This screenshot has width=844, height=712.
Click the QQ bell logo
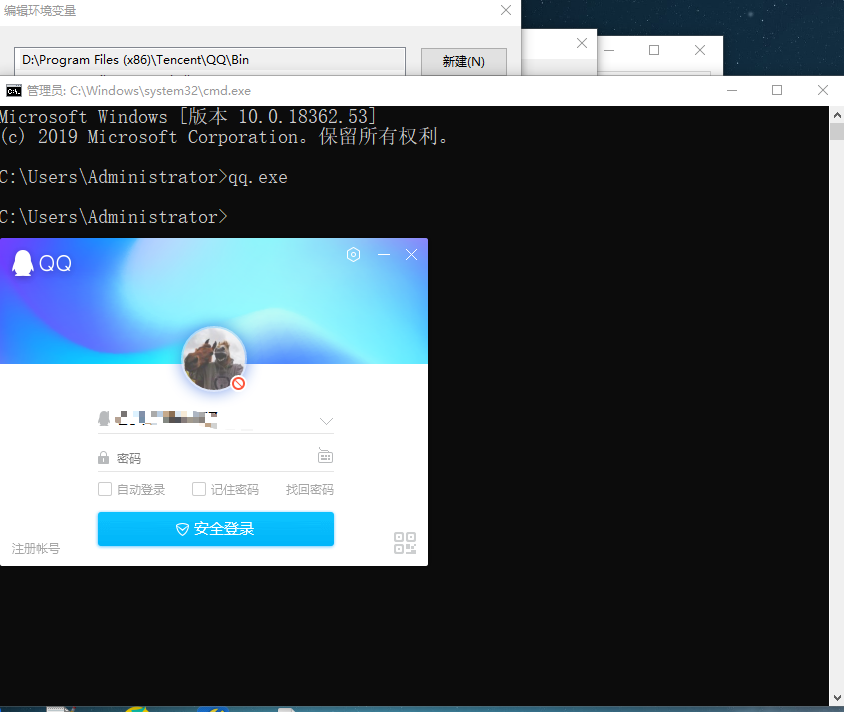23,263
